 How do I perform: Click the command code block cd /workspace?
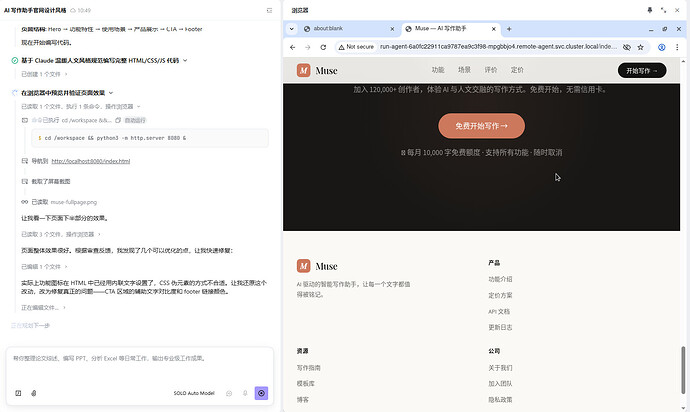[x=150, y=138]
